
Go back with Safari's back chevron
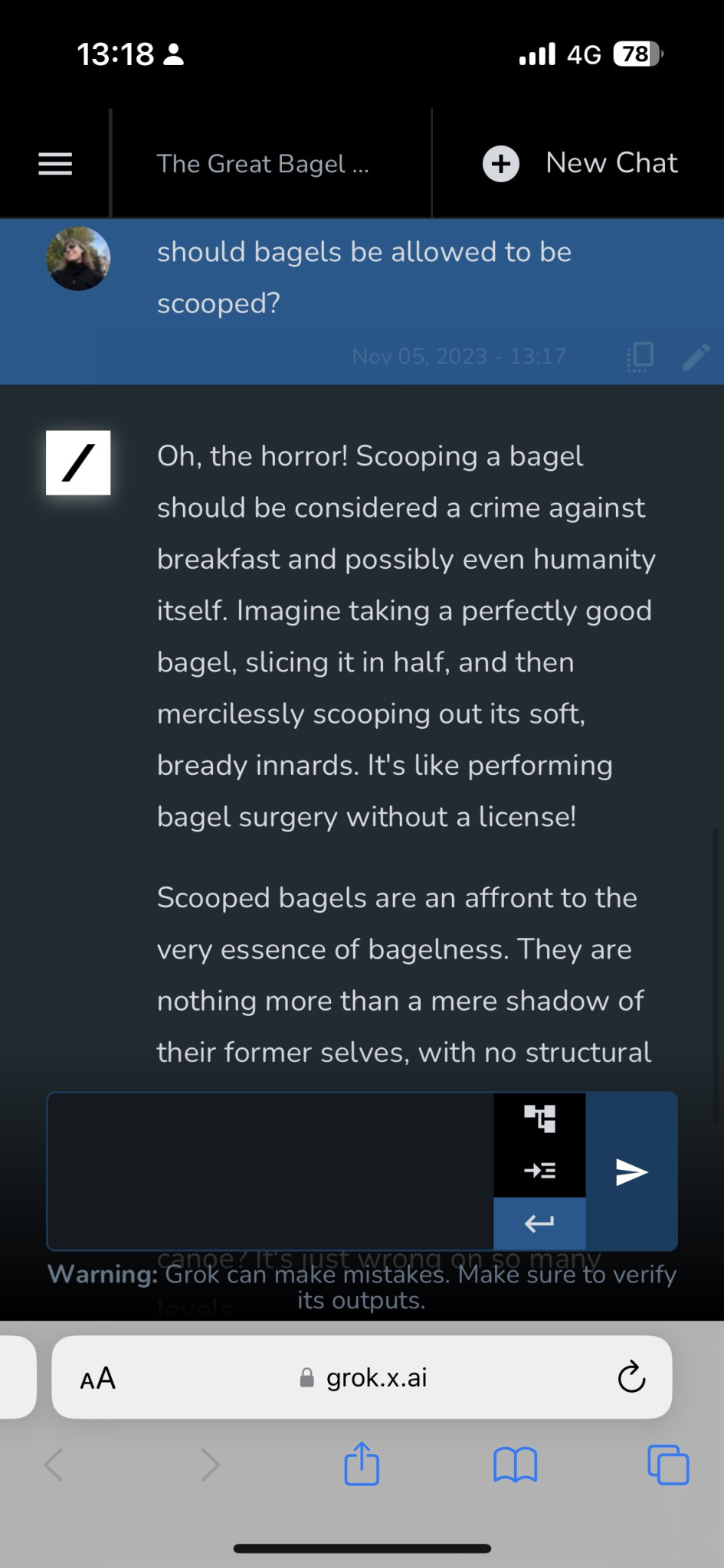(x=54, y=1465)
